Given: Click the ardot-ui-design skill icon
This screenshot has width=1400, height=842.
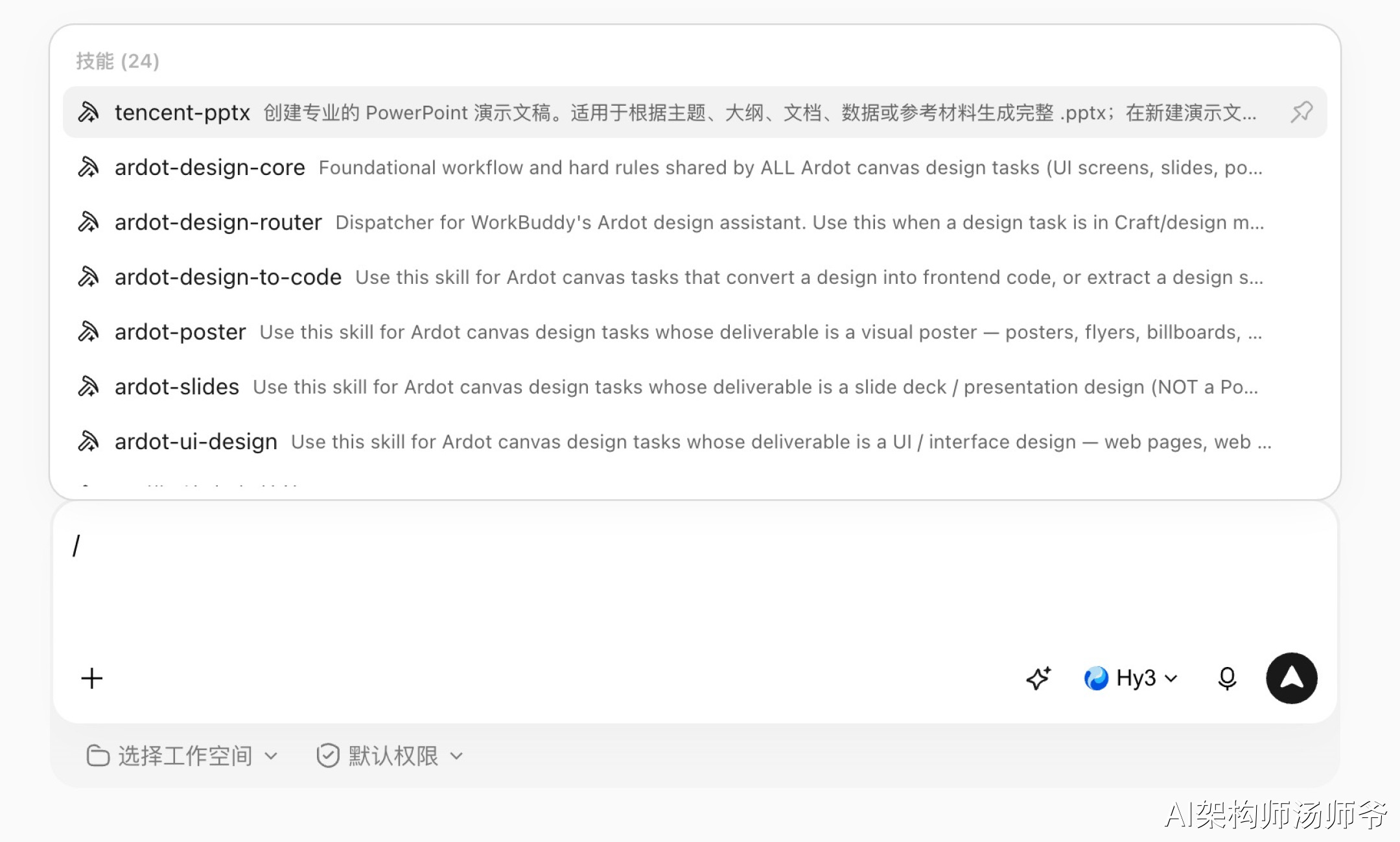Looking at the screenshot, I should 88,441.
